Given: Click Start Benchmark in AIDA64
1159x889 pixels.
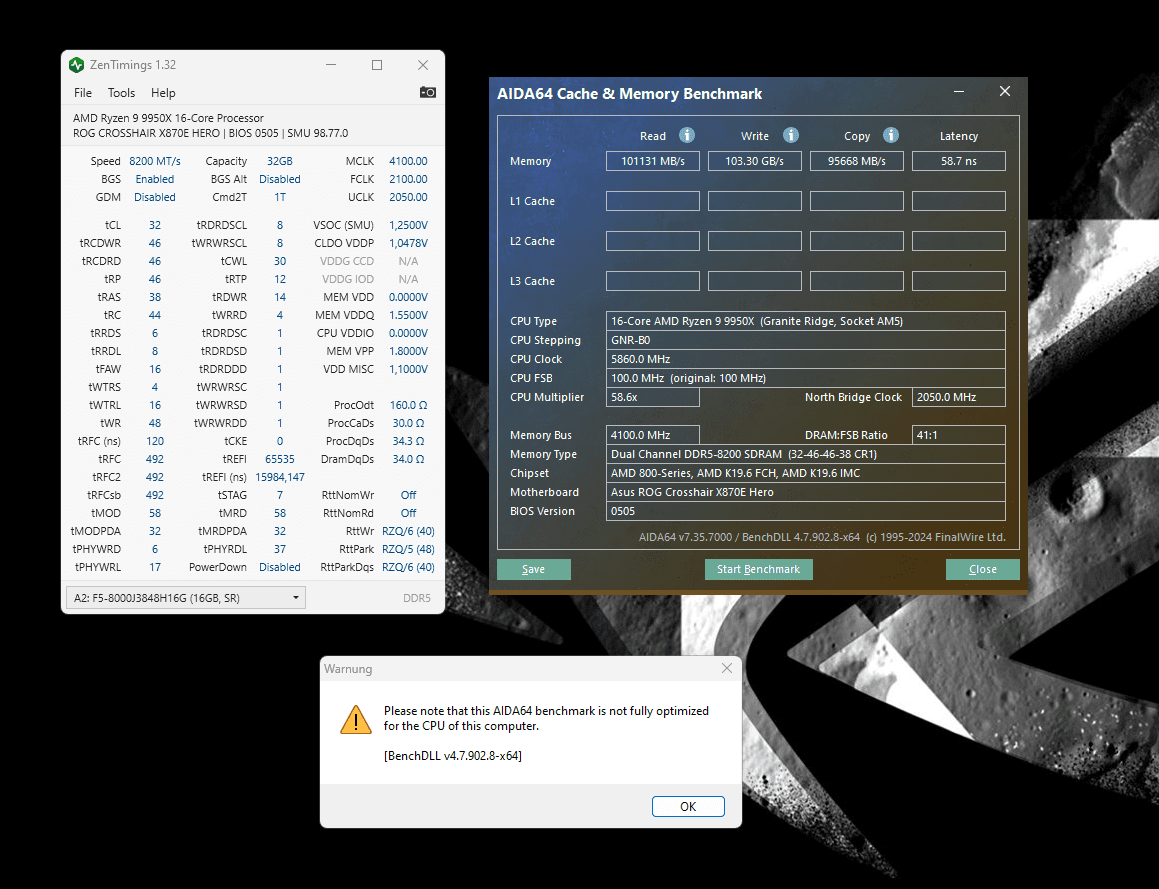Looking at the screenshot, I should coord(758,569).
